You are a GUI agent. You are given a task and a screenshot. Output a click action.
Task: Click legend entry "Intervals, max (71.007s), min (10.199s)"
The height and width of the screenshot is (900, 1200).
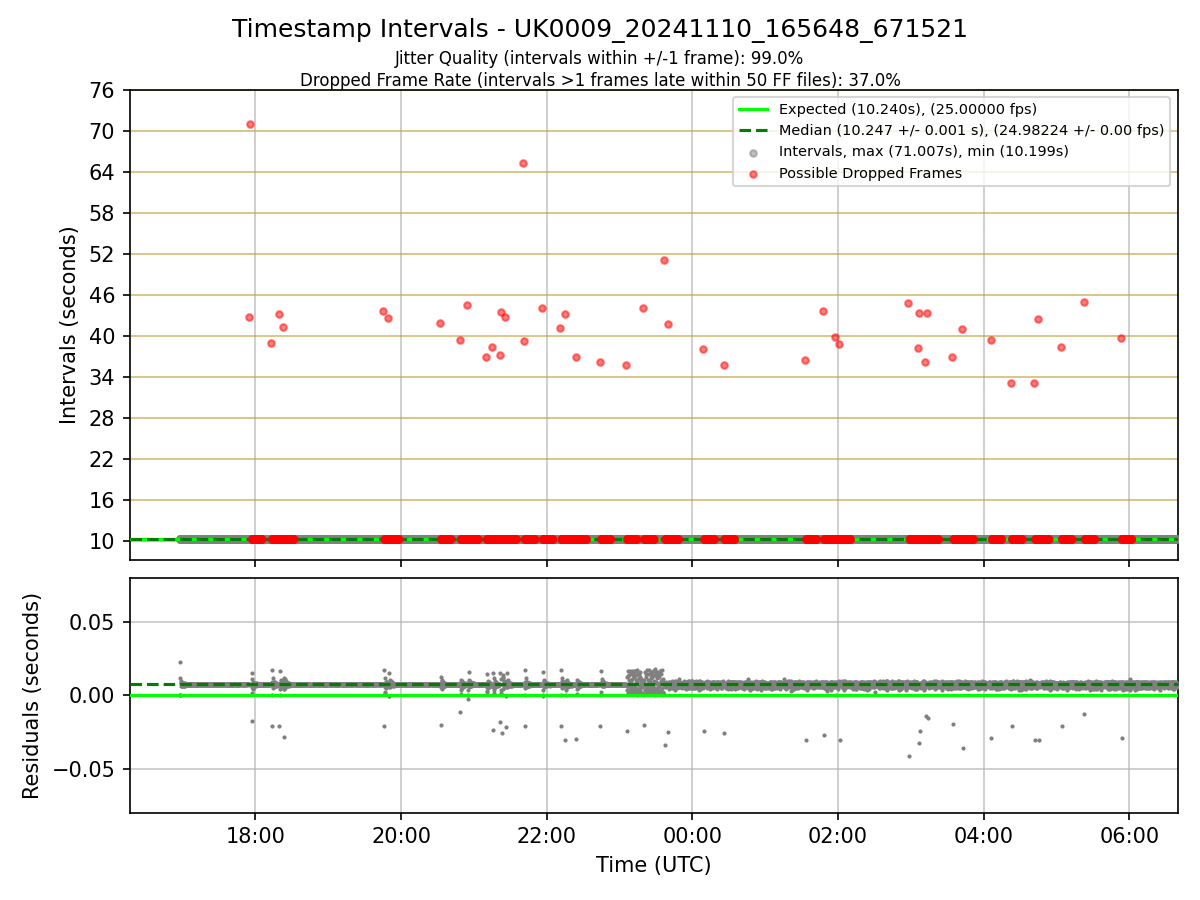coord(923,151)
